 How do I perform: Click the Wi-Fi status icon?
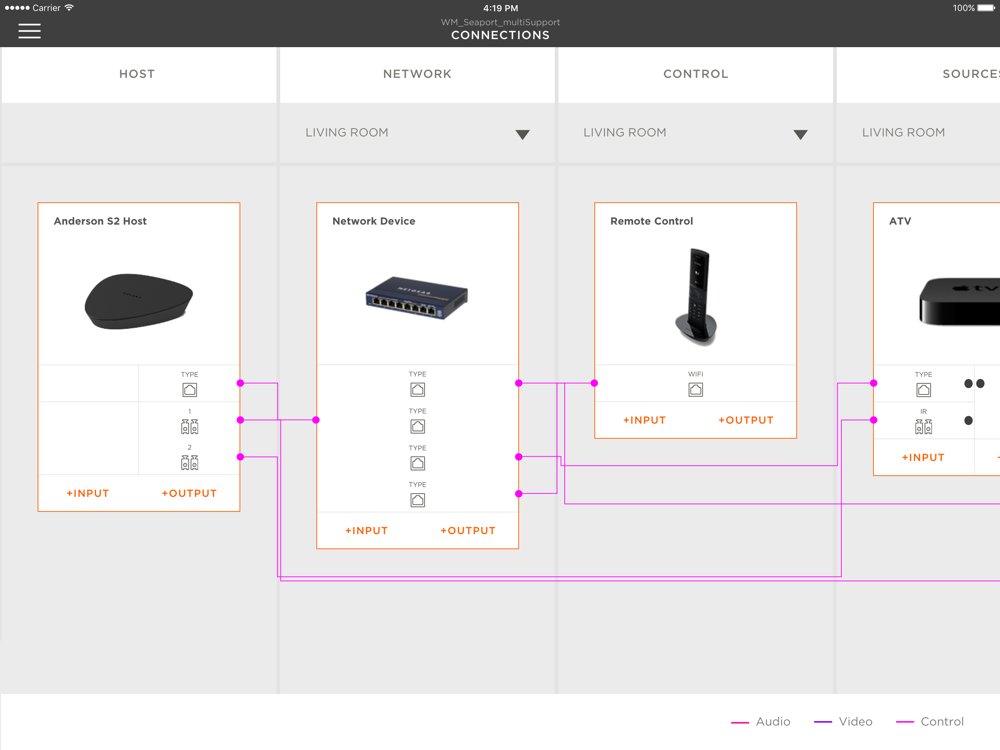coord(69,8)
